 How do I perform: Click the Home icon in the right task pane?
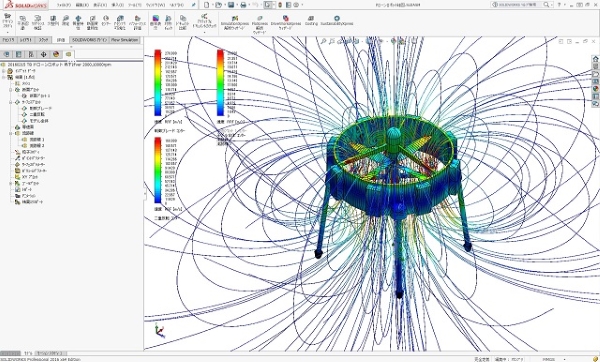(595, 59)
